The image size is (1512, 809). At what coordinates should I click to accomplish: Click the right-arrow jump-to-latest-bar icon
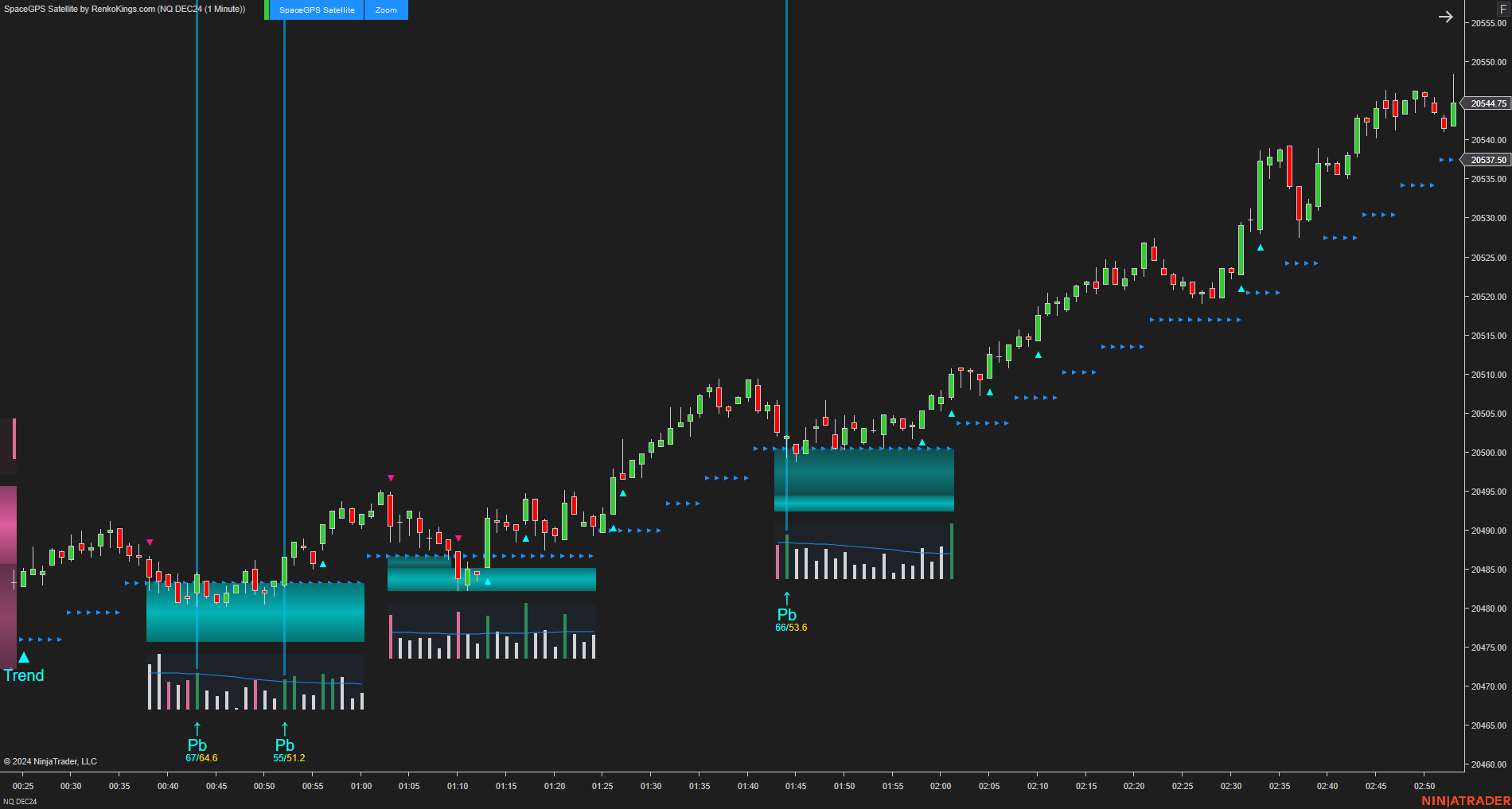tap(1446, 16)
